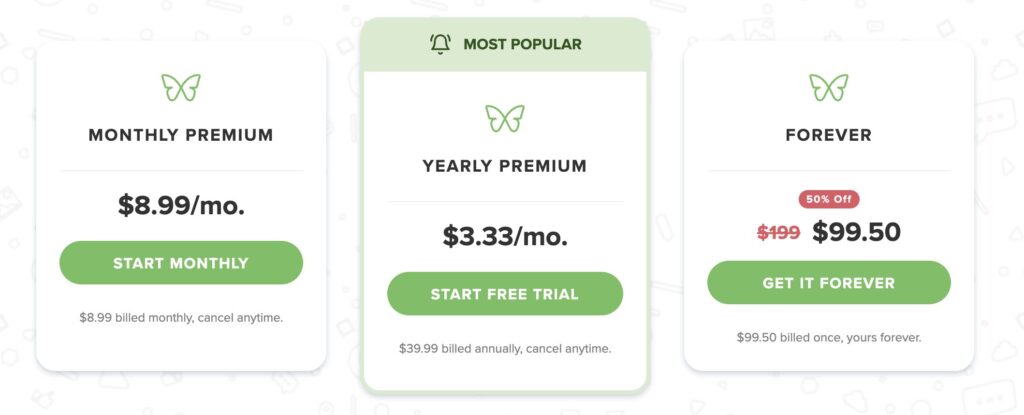The width and height of the screenshot is (1024, 415).
Task: Click '$39.99 billed annually, cancel anytime' note
Action: (505, 348)
